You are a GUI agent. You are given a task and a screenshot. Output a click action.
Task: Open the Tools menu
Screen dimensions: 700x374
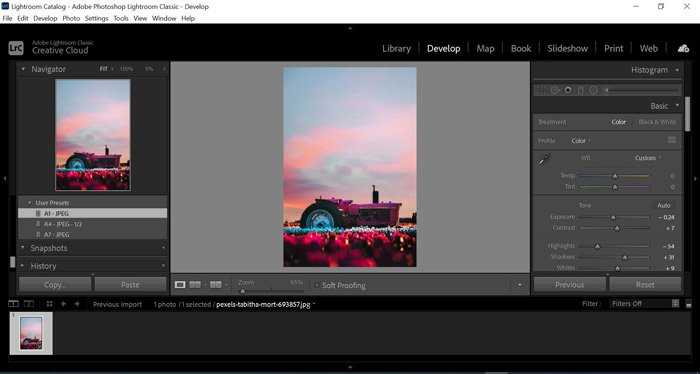coord(121,18)
